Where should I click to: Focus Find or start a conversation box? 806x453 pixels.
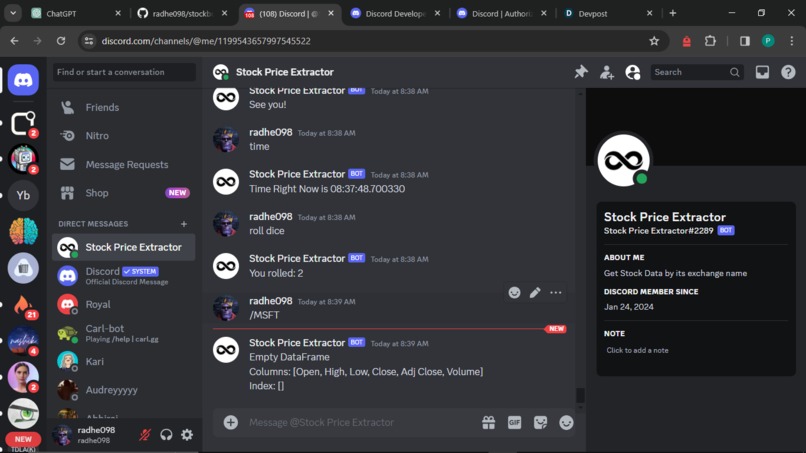124,72
